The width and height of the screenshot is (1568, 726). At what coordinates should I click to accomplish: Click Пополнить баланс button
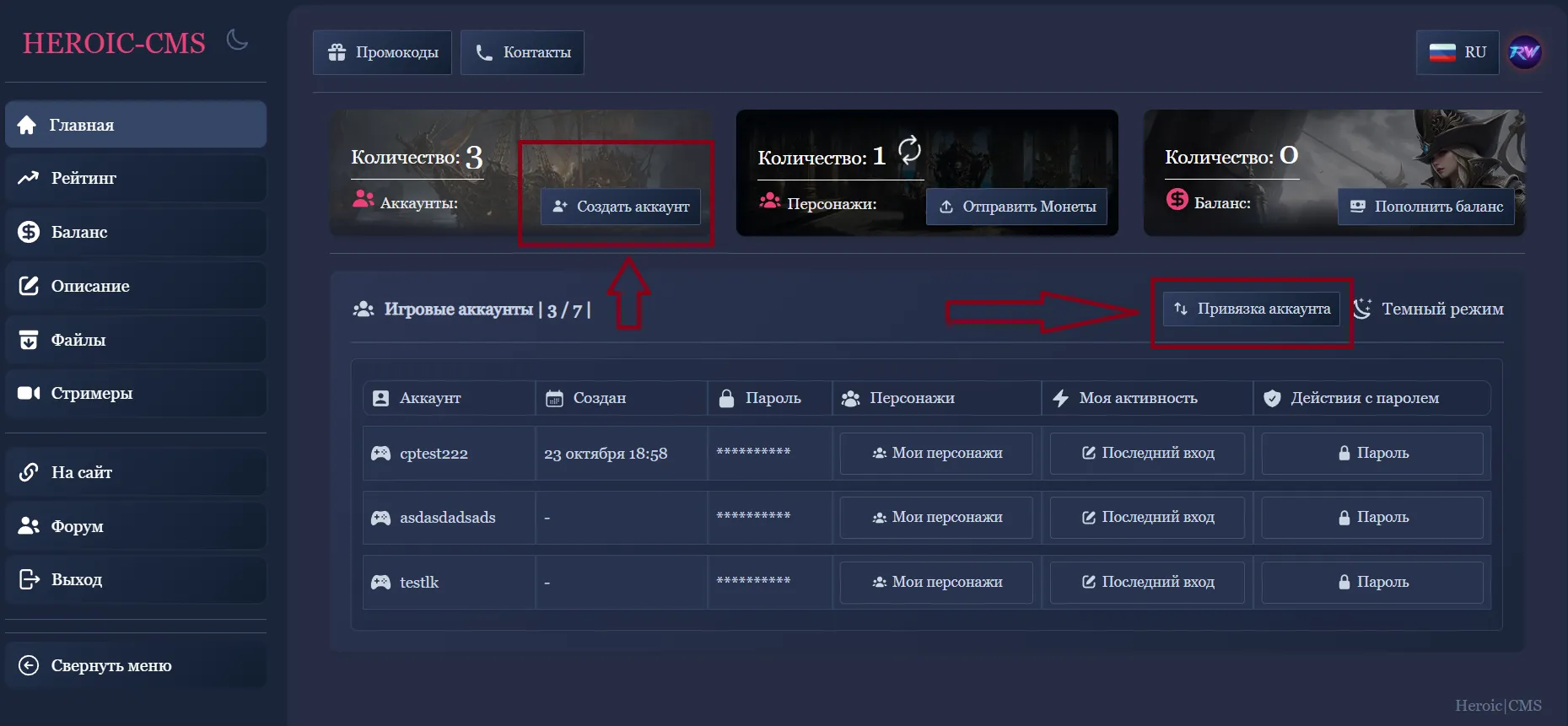pyautogui.click(x=1425, y=207)
